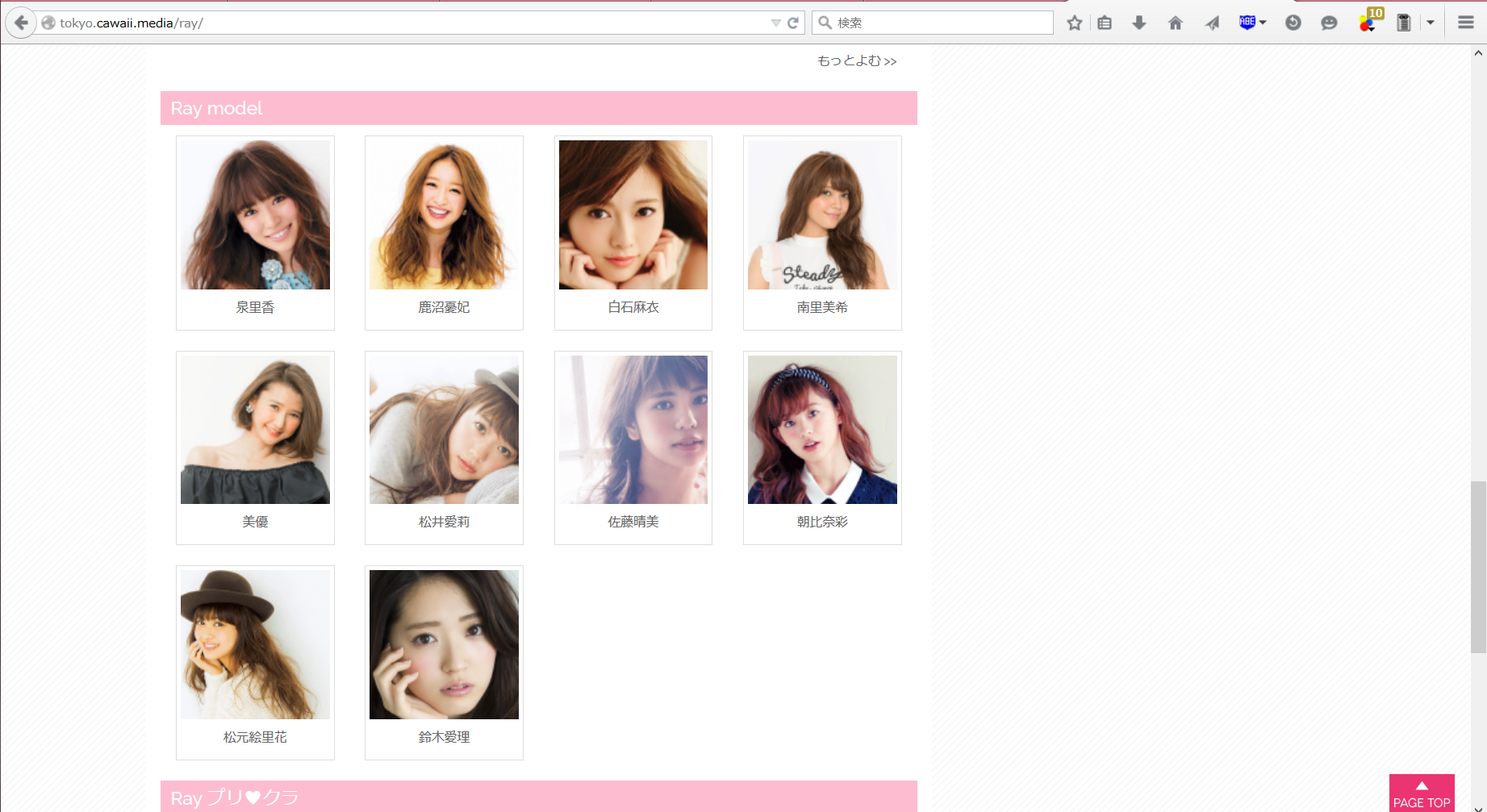The height and width of the screenshot is (812, 1487).
Task: Click the magnifier icon in the search box
Action: click(825, 23)
